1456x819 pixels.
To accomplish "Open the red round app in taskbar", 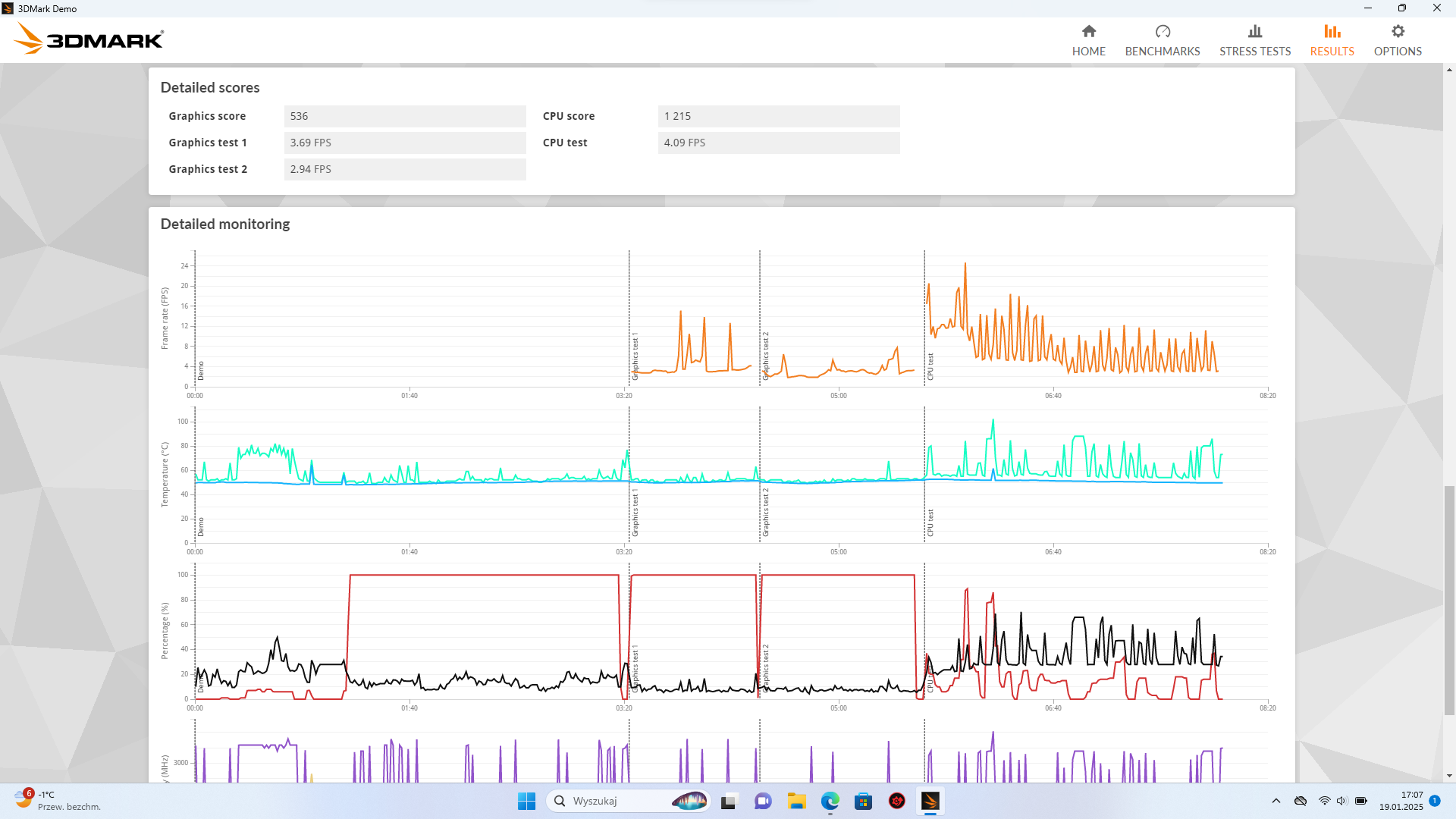I will 897,801.
